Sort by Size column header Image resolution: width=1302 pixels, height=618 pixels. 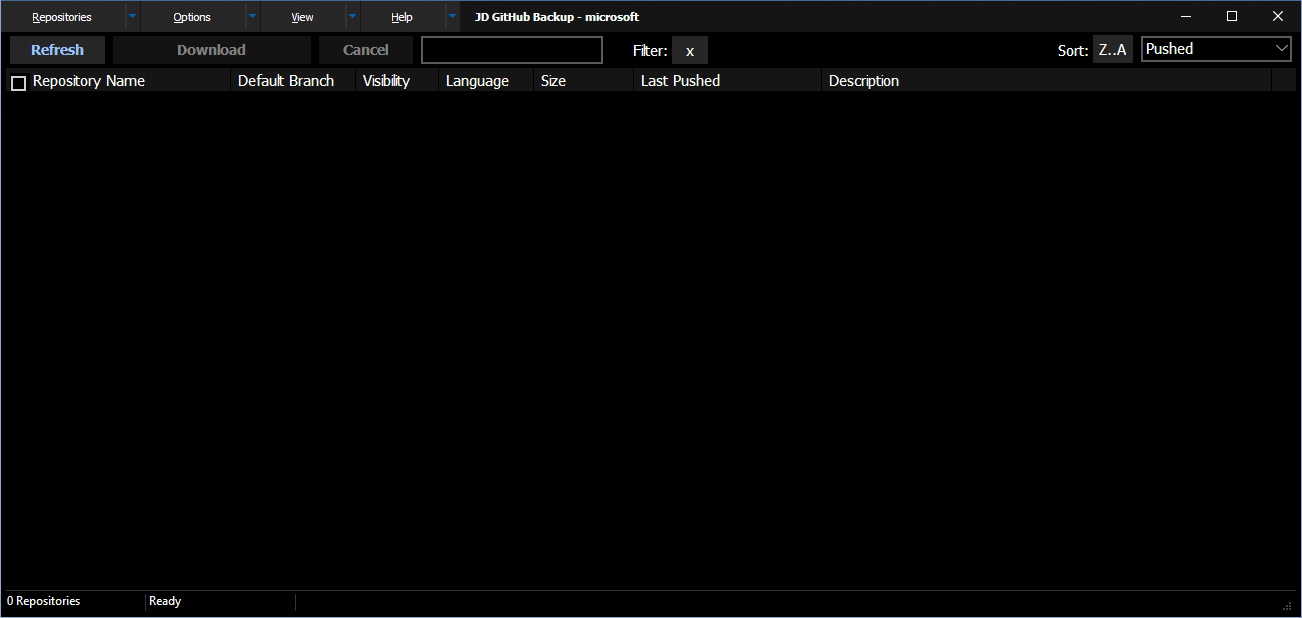pos(583,81)
